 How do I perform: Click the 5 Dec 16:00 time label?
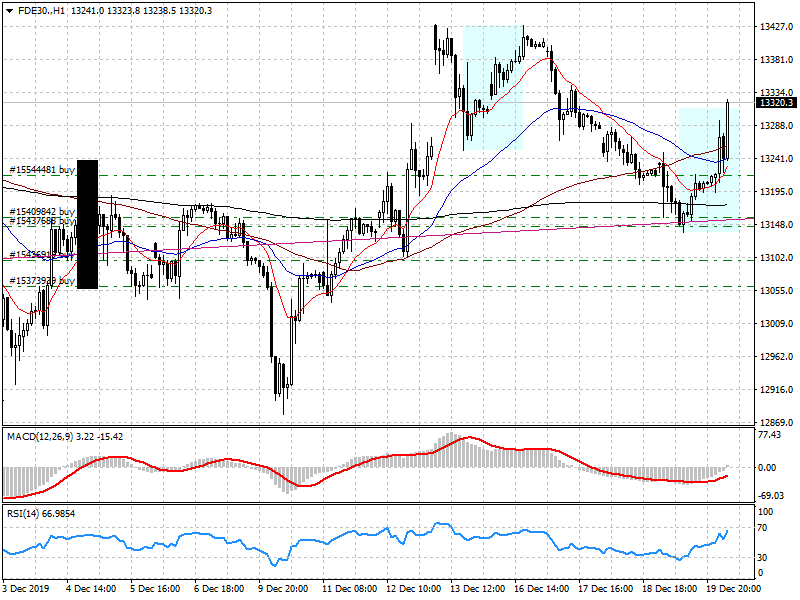coord(155,589)
